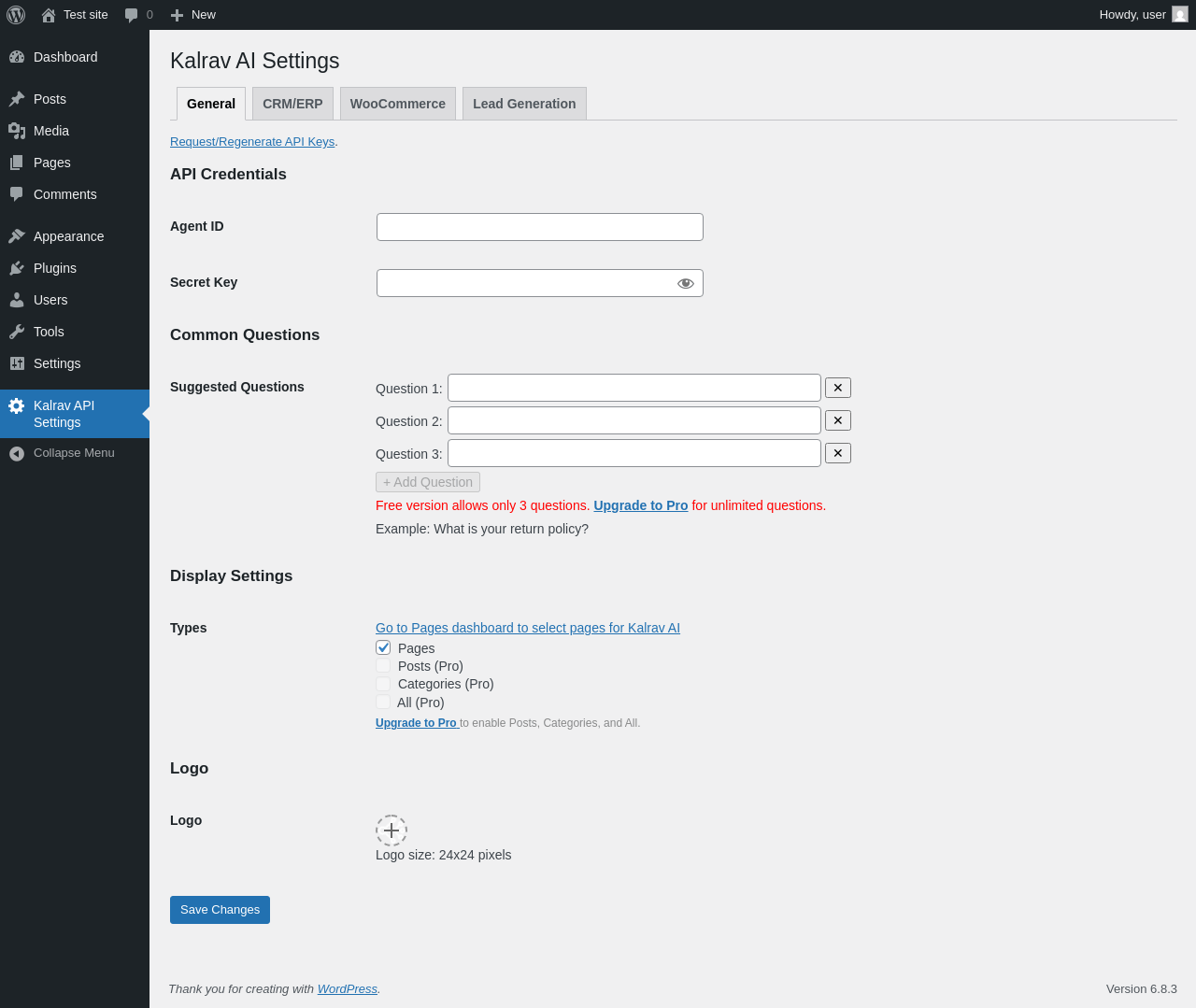
Task: Collapse the admin sidebar menu
Action: tap(73, 453)
